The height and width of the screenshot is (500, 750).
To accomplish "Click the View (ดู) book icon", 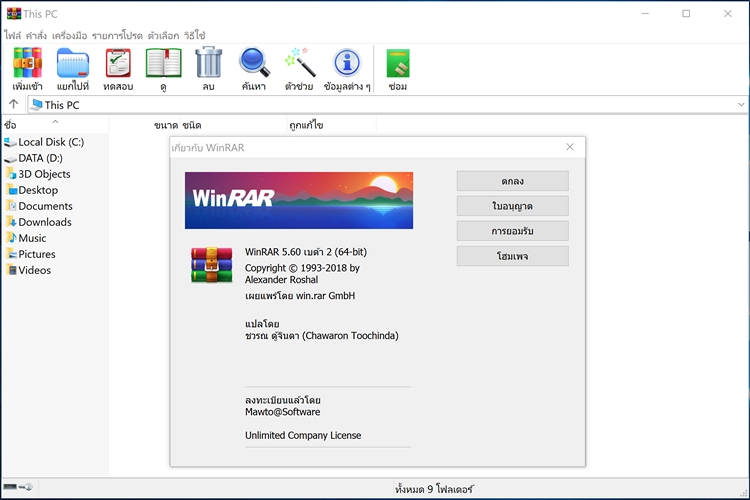I will tap(164, 63).
